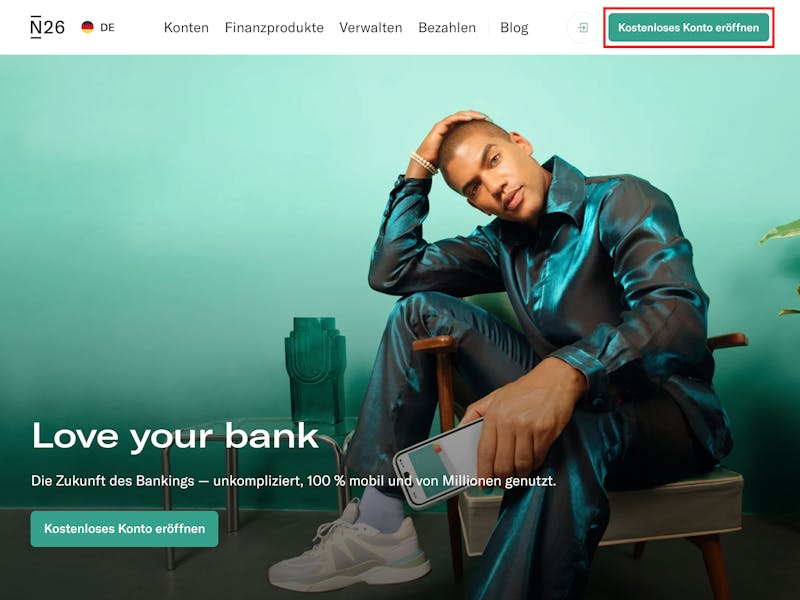Click the German flag icon

coord(88,27)
